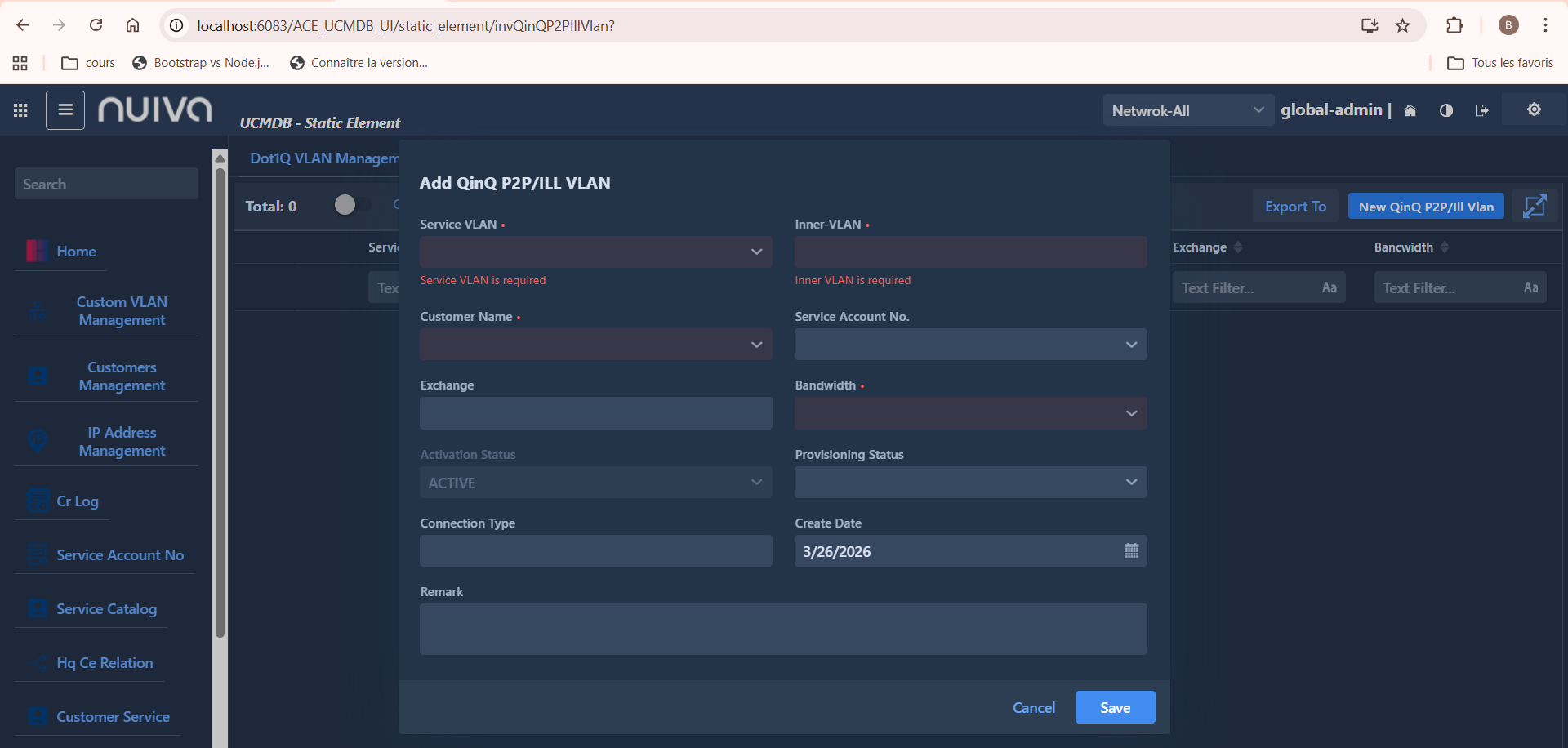Cancel the Add QinQ VLAN dialog
The height and width of the screenshot is (748, 1568).
coord(1033,708)
